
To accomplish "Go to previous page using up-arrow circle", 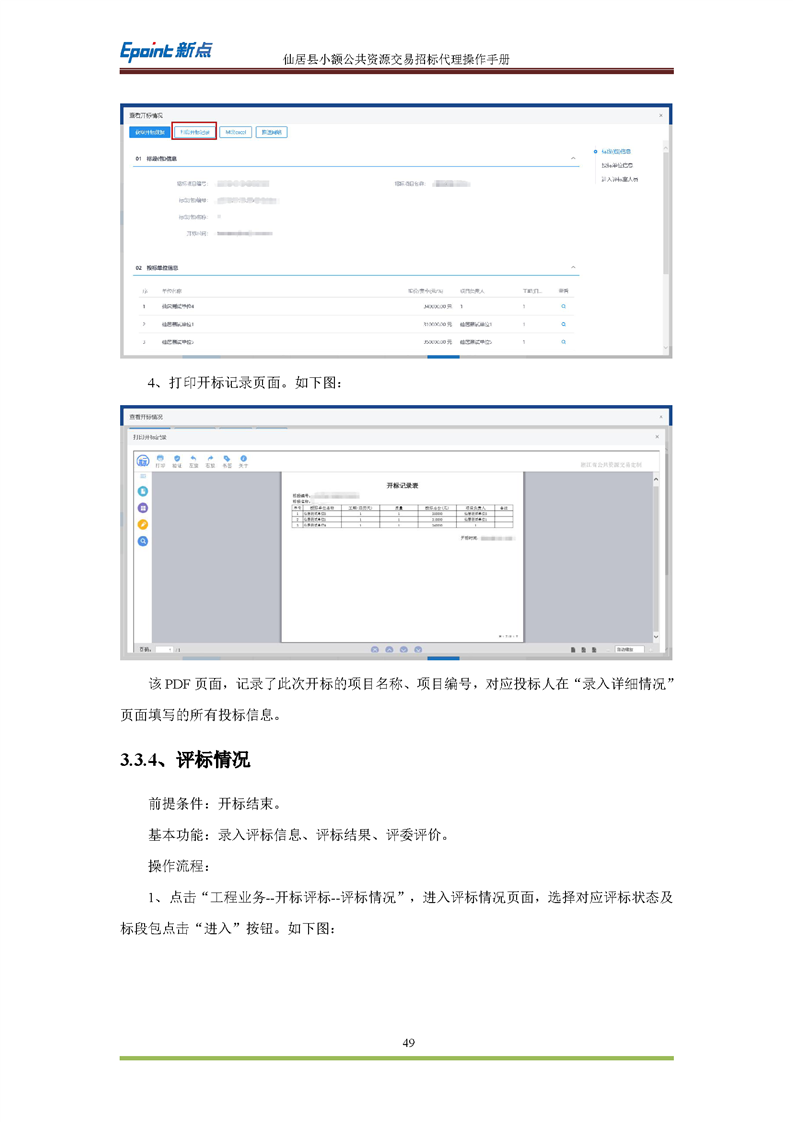I will (x=389, y=650).
